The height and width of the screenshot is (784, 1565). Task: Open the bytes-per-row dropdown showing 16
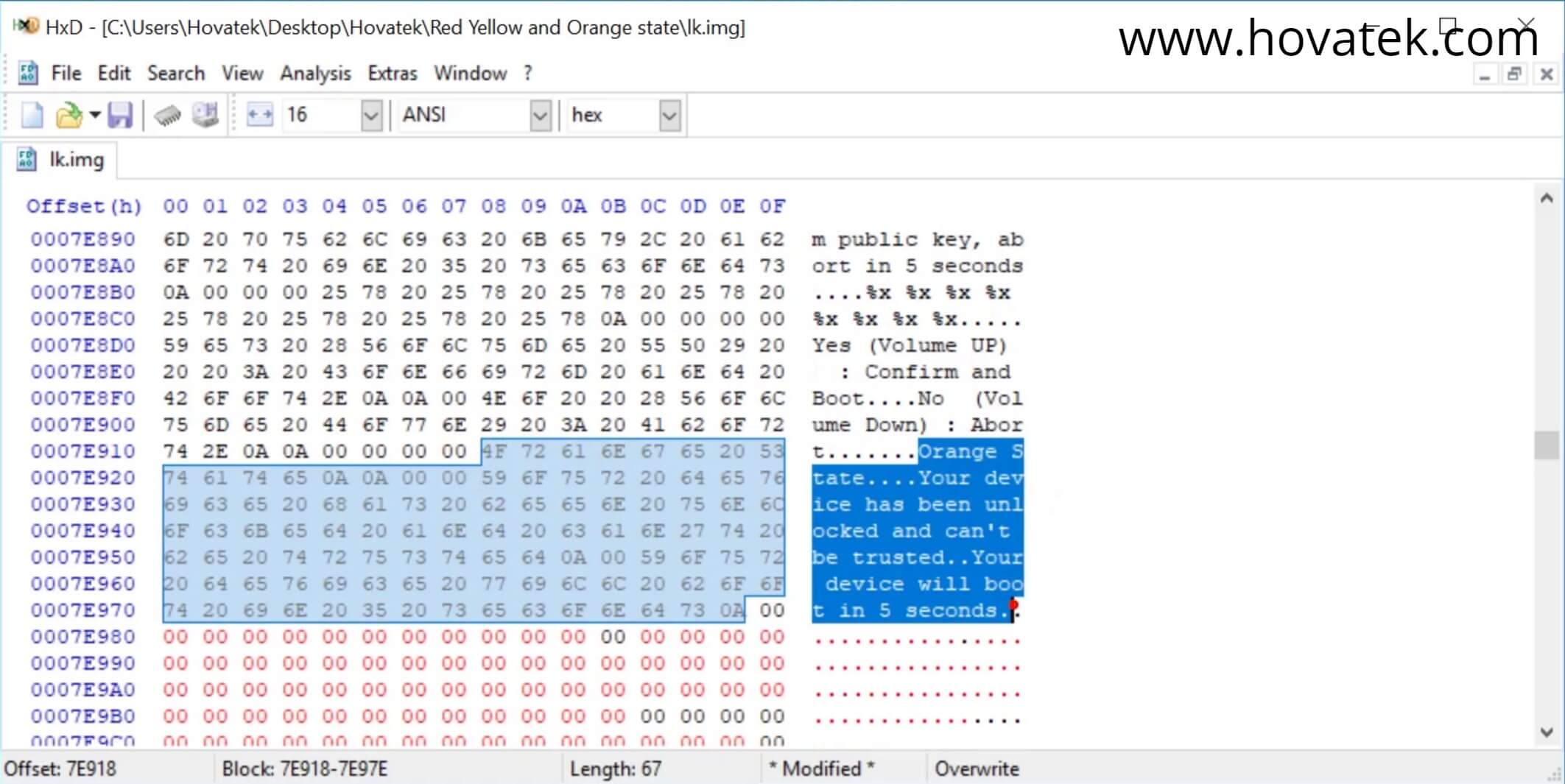tap(371, 115)
